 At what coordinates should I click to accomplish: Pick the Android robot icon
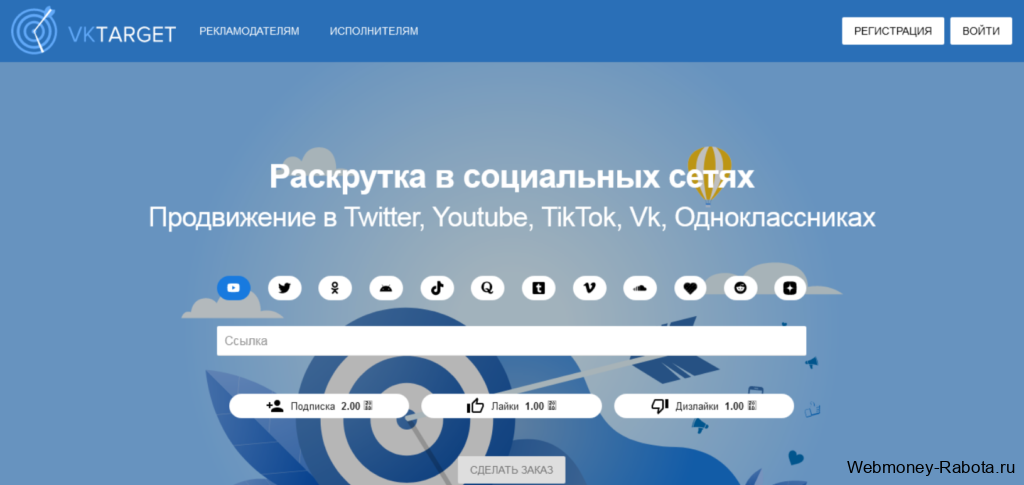tap(386, 288)
